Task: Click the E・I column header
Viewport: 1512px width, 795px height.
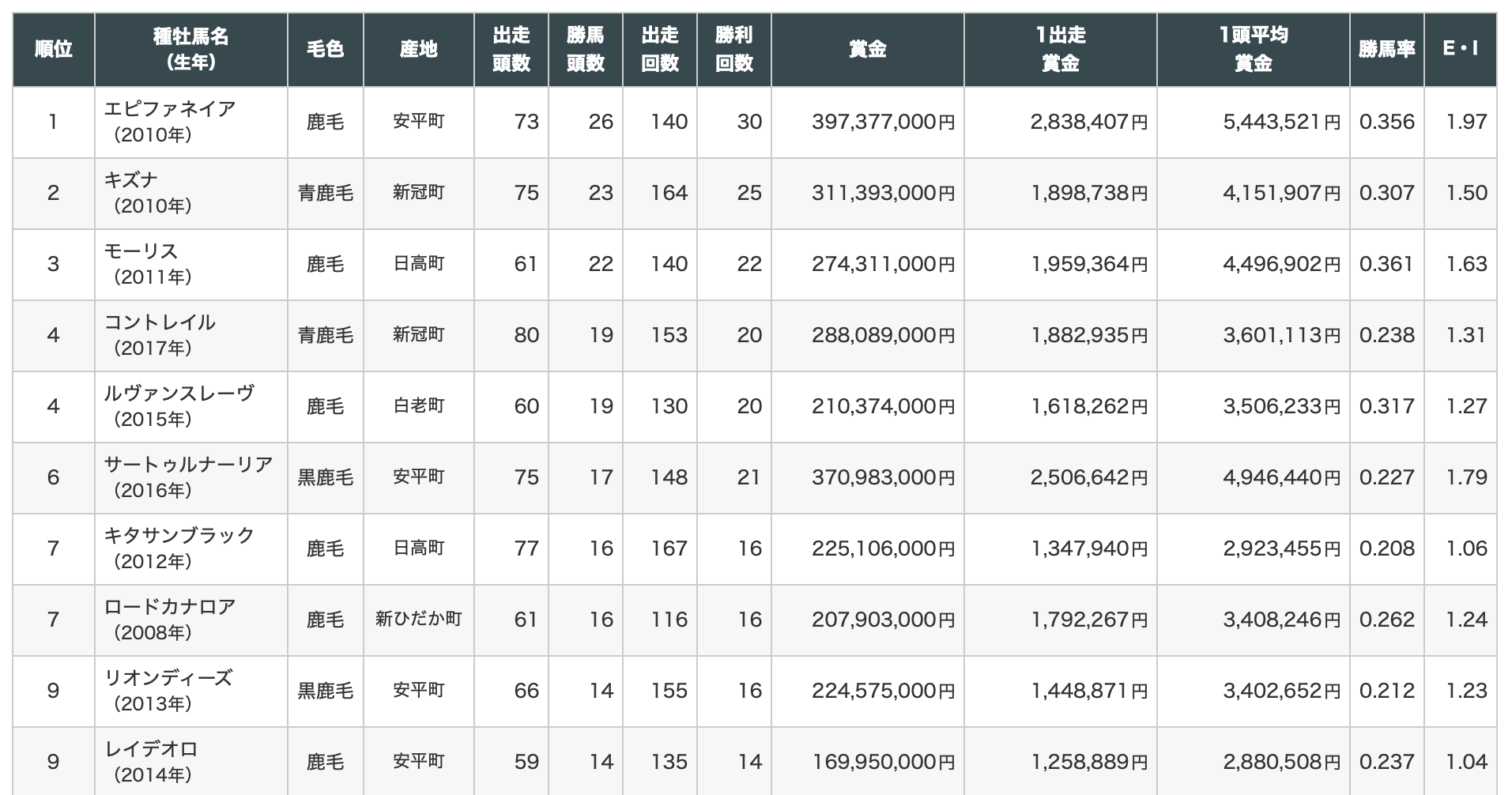Action: coord(1460,49)
